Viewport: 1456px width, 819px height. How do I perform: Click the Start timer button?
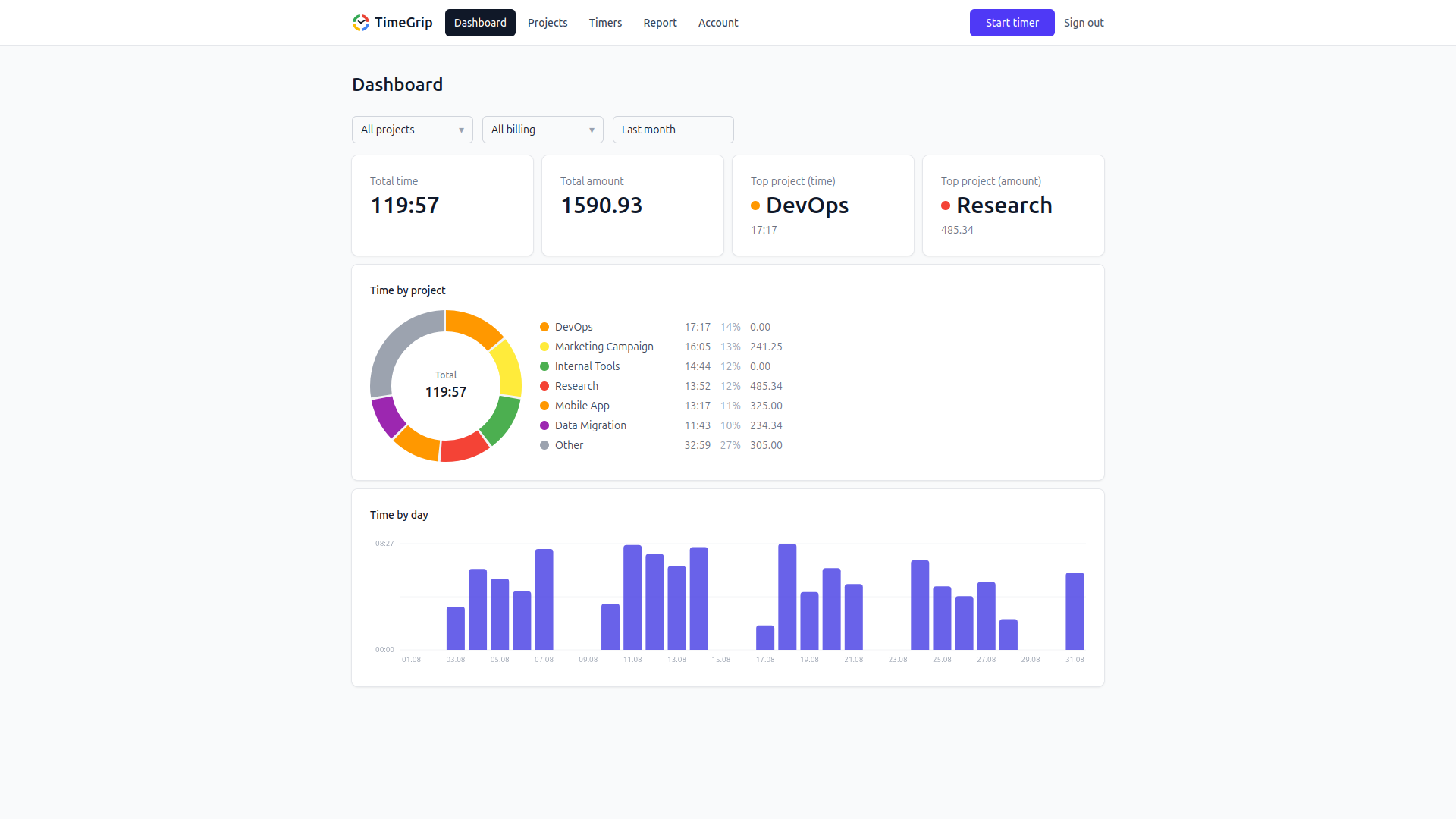(x=1012, y=23)
